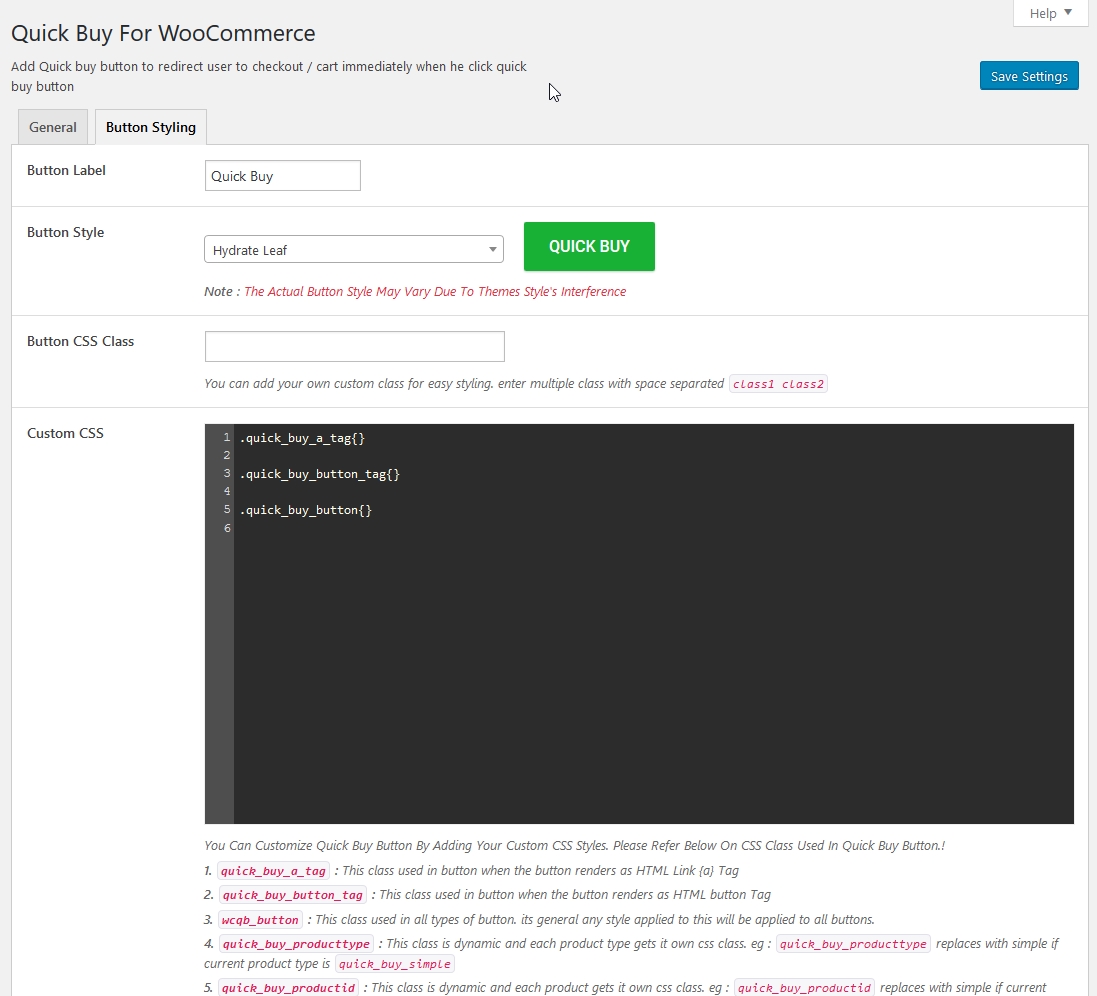Click empty line 6 in CSS editor
Image resolution: width=1097 pixels, height=996 pixels.
coord(653,528)
